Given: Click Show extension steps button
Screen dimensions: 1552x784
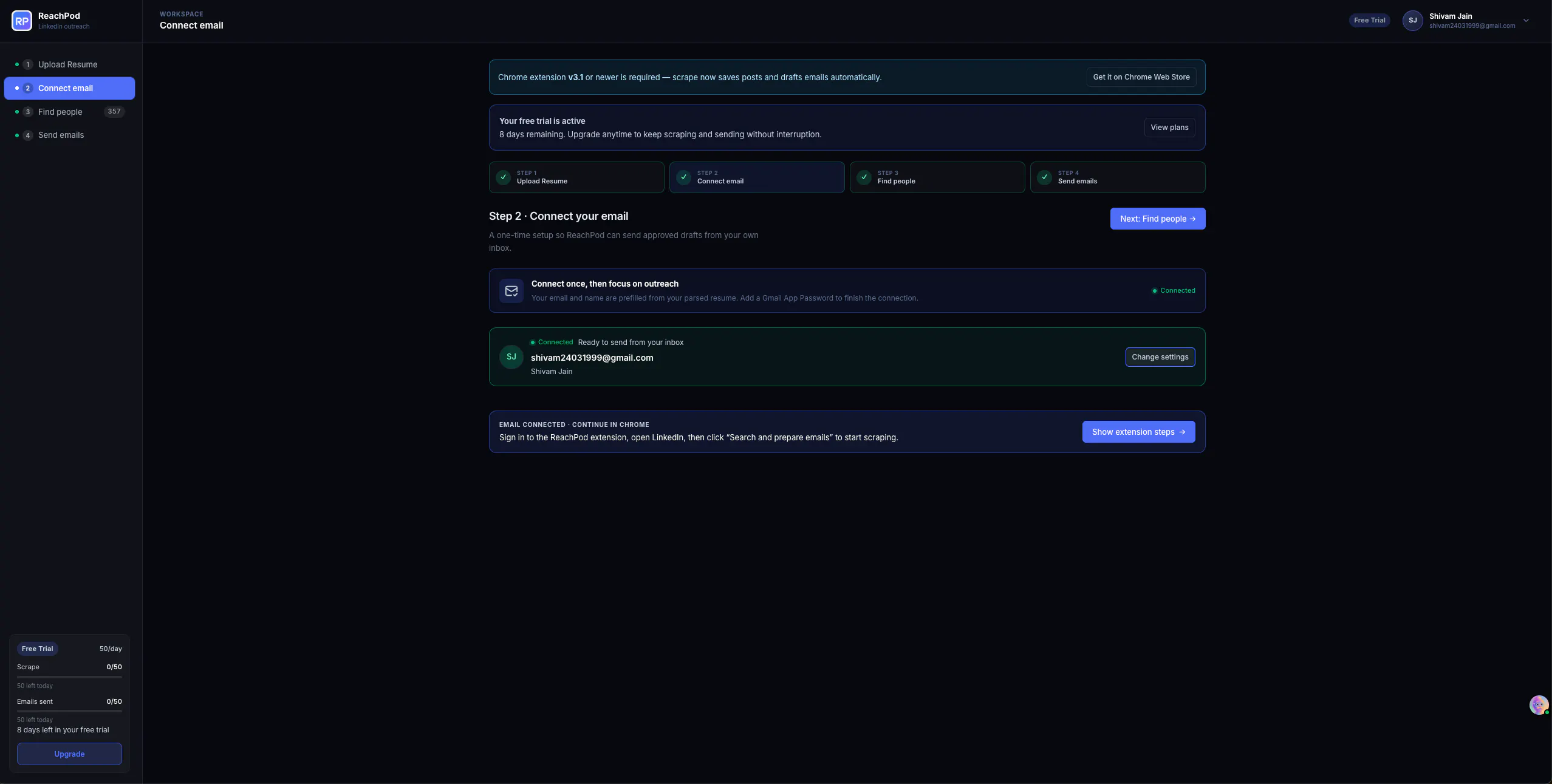Looking at the screenshot, I should point(1139,432).
